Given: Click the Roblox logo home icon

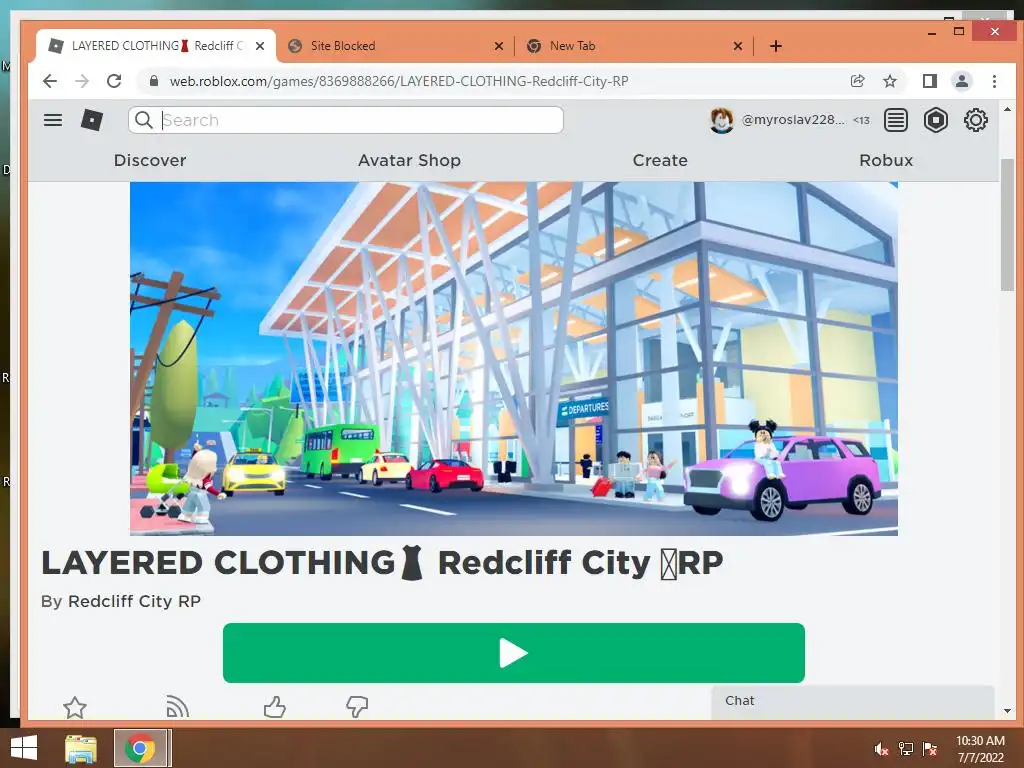Looking at the screenshot, I should coord(91,120).
